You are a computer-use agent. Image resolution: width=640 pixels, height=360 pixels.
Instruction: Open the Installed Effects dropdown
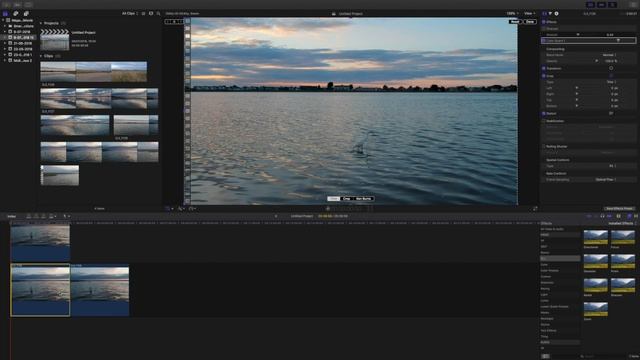click(622, 224)
